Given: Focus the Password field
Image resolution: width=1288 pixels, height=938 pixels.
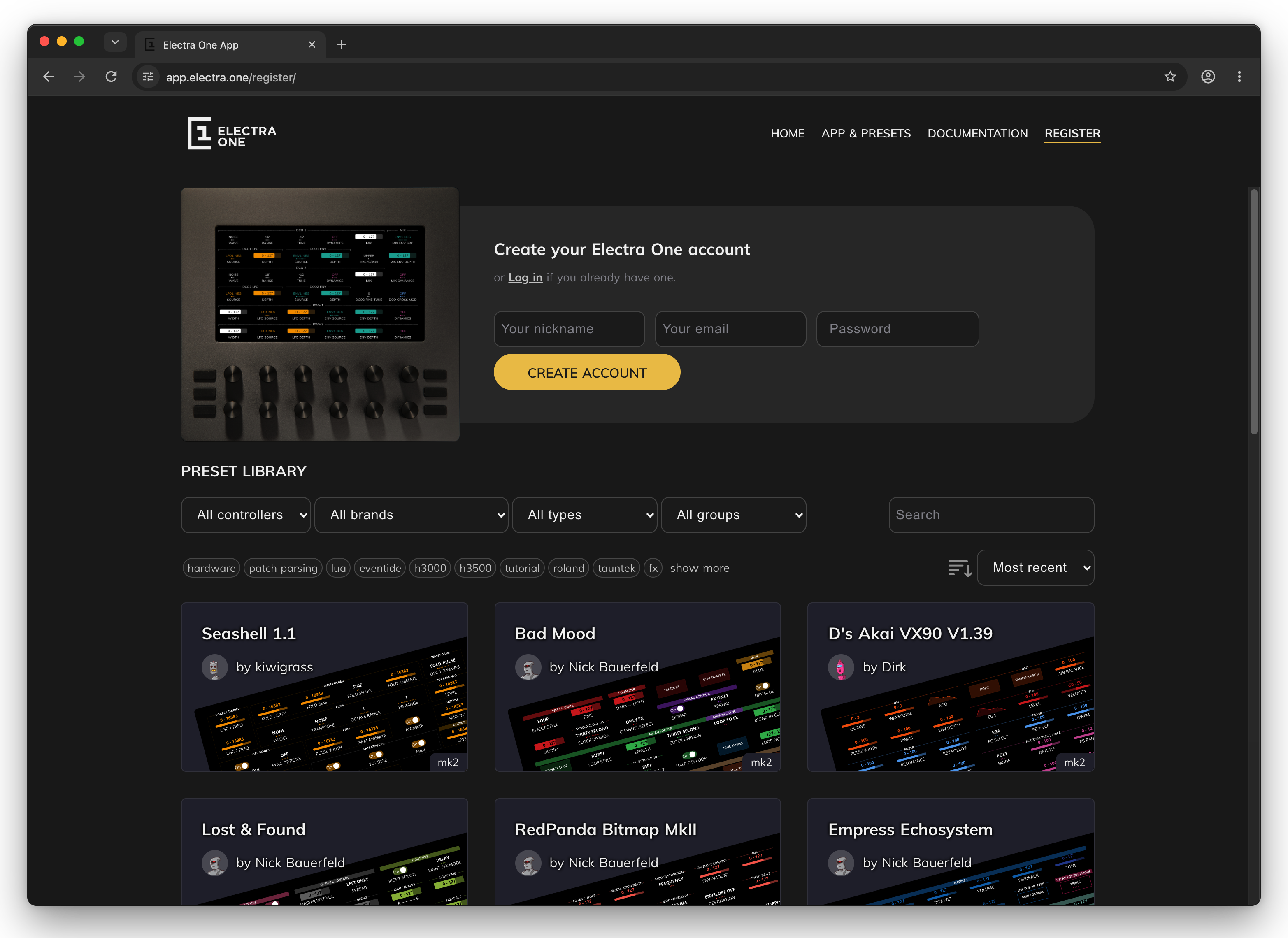Looking at the screenshot, I should [x=897, y=329].
